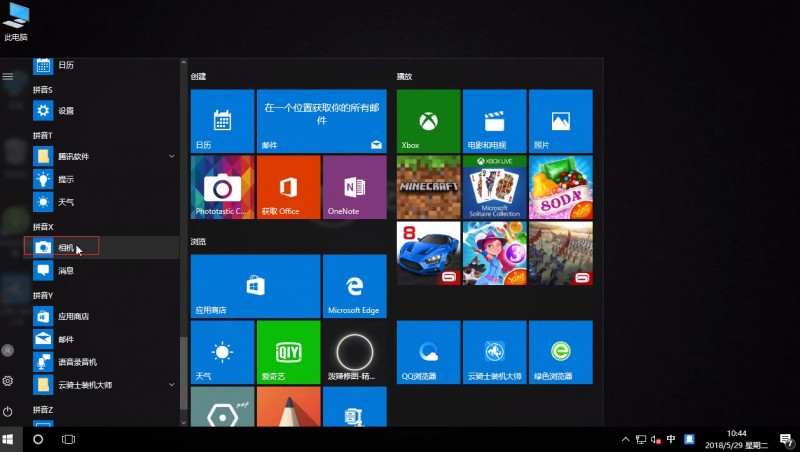Open the power options button
Screen dimensions: 800x452
tap(8, 411)
